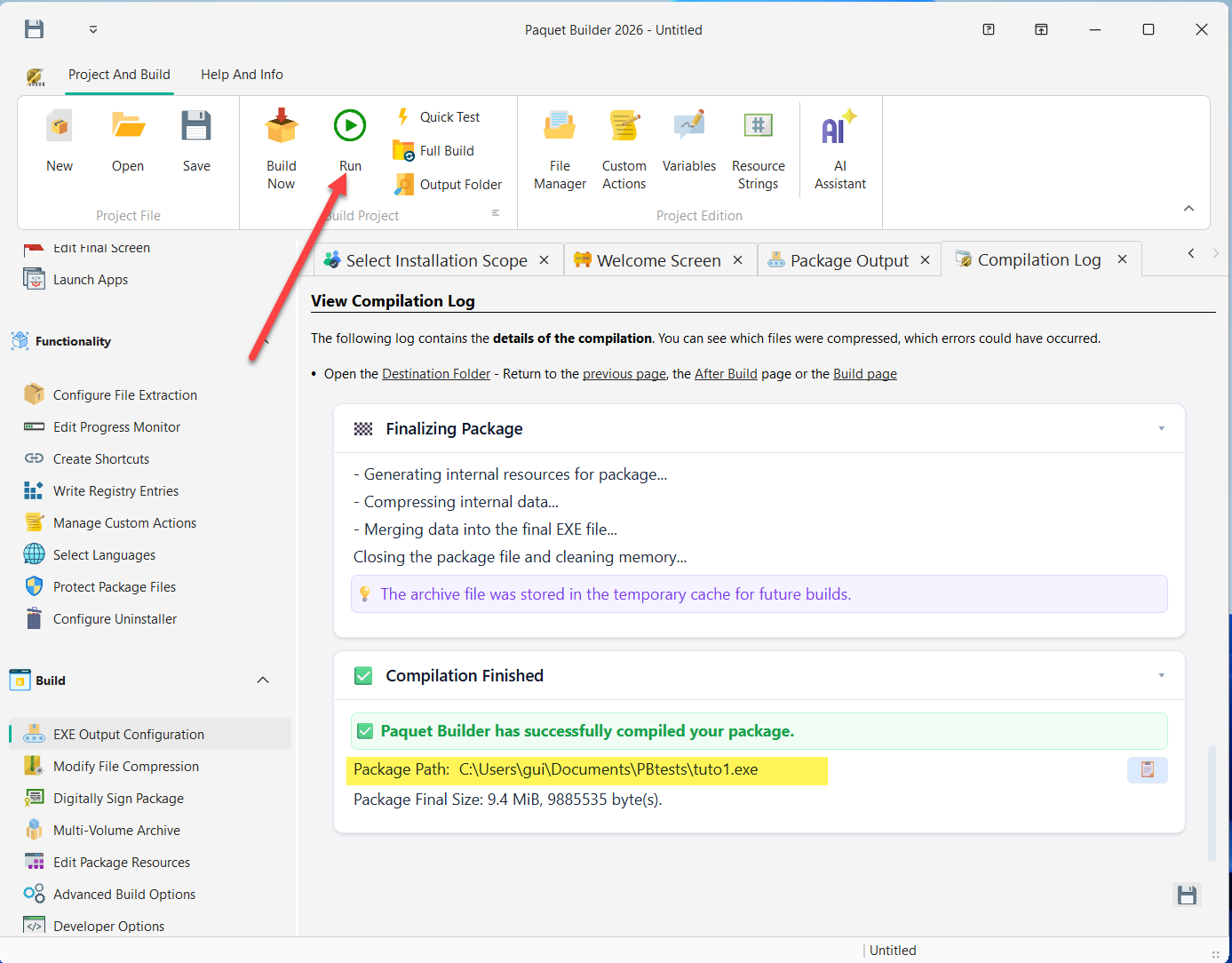The width and height of the screenshot is (1232, 963).
Task: Go to the Build page link
Action: coord(864,373)
